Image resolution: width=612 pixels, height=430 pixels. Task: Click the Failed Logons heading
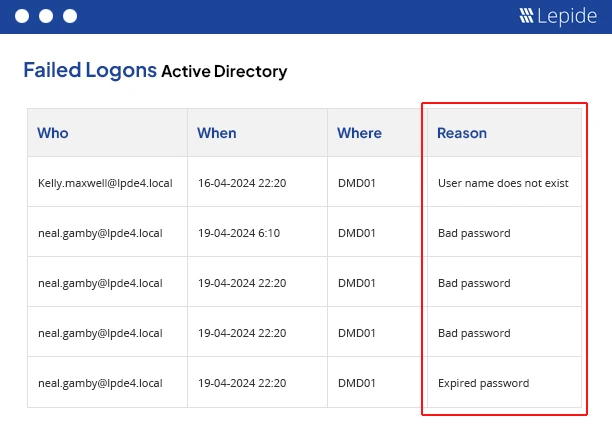(90, 70)
